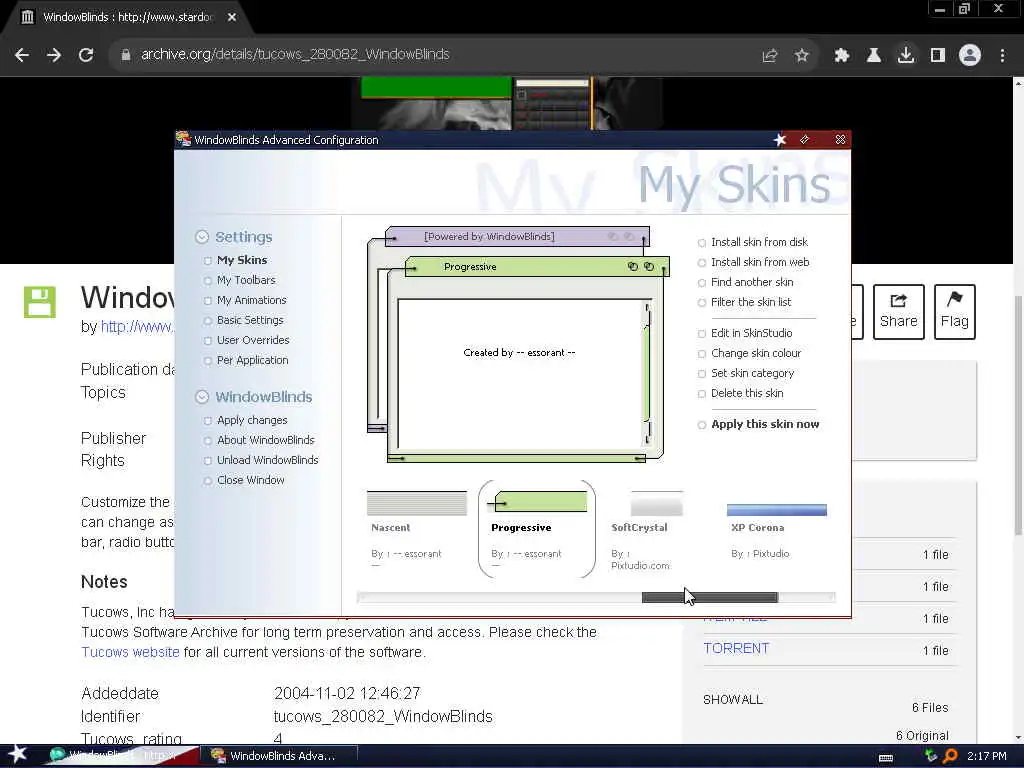Open the browser profile avatar
This screenshot has width=1024, height=768.
click(970, 55)
